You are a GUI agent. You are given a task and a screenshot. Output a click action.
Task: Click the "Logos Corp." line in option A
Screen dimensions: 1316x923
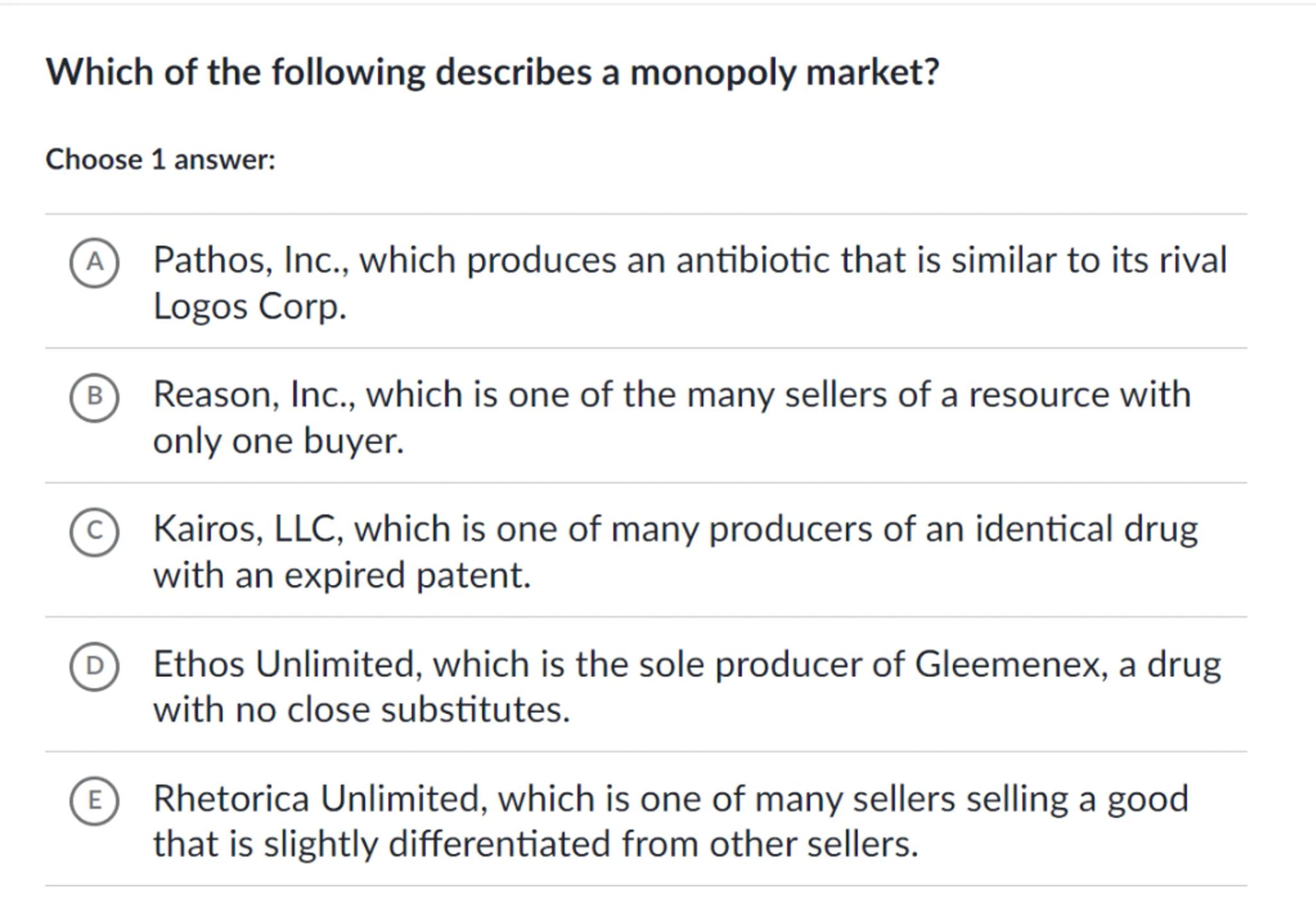pos(249,307)
